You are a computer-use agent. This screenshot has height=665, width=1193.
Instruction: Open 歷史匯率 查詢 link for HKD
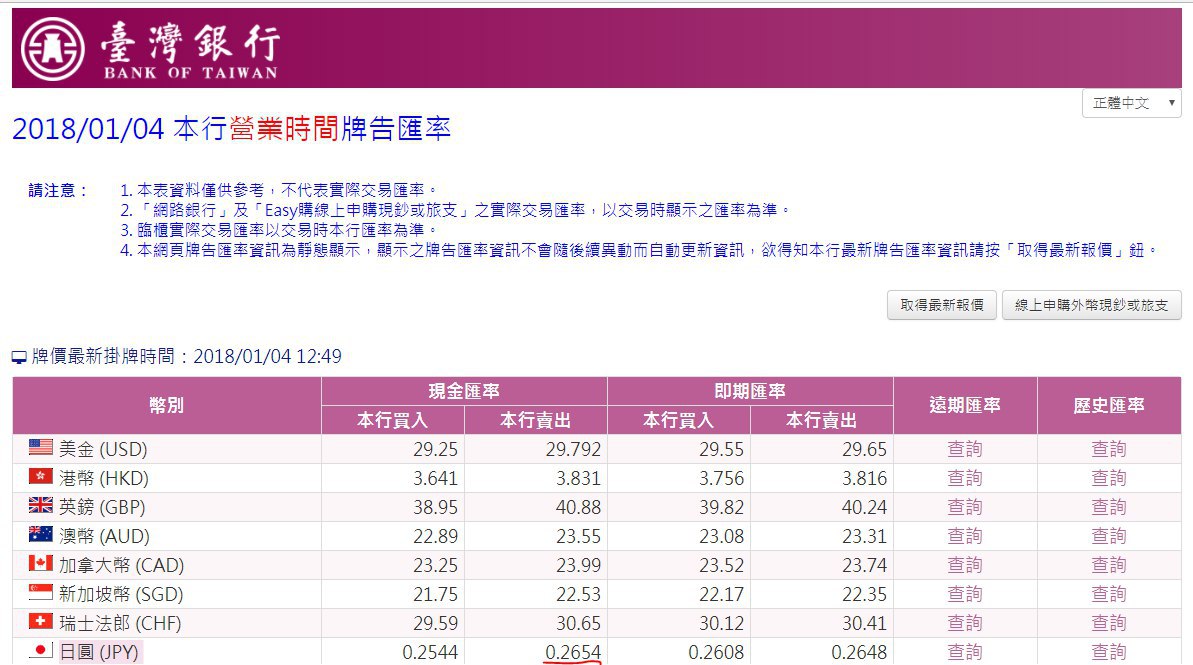[x=1109, y=478]
